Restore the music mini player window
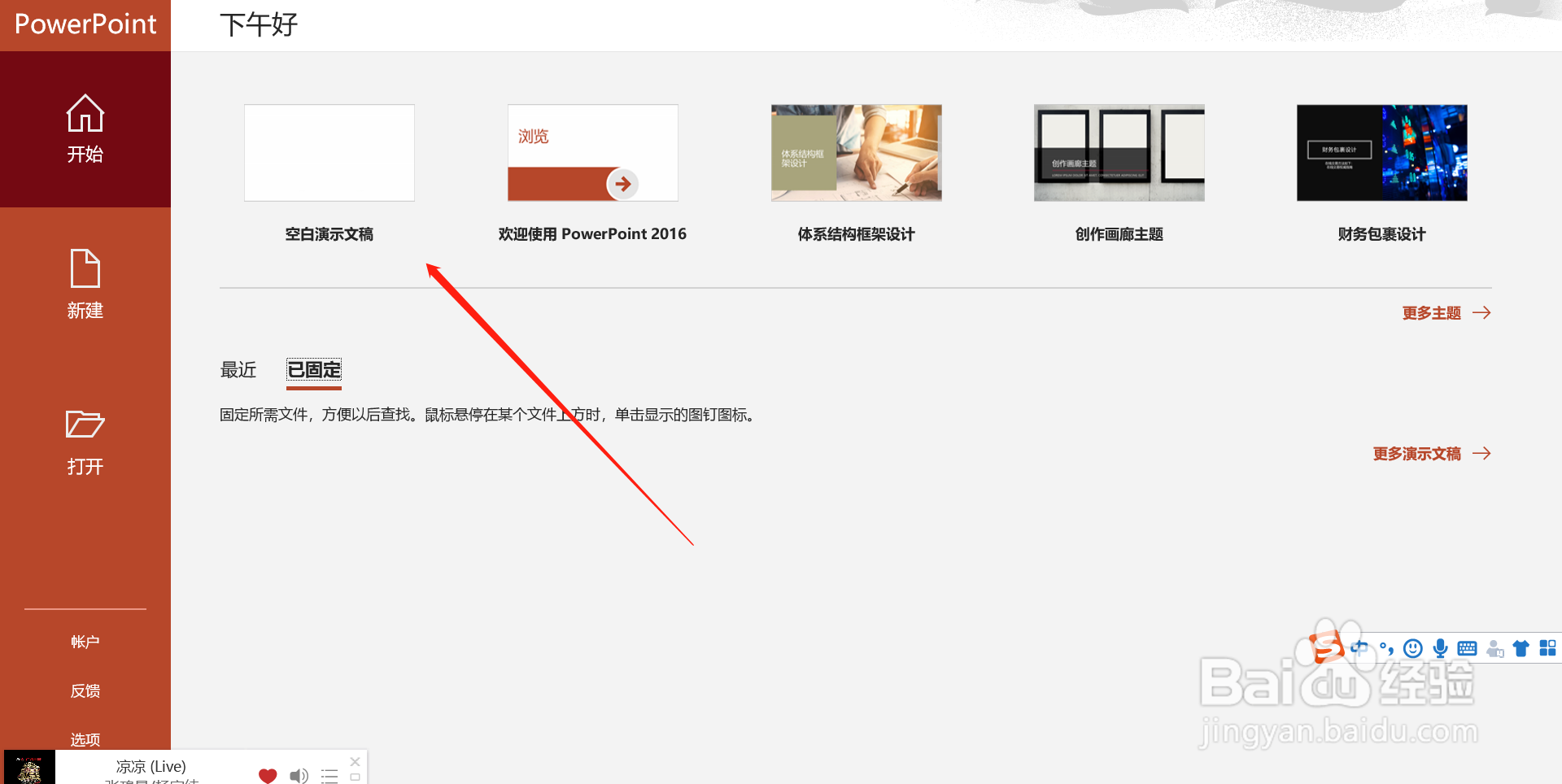 pos(355,777)
